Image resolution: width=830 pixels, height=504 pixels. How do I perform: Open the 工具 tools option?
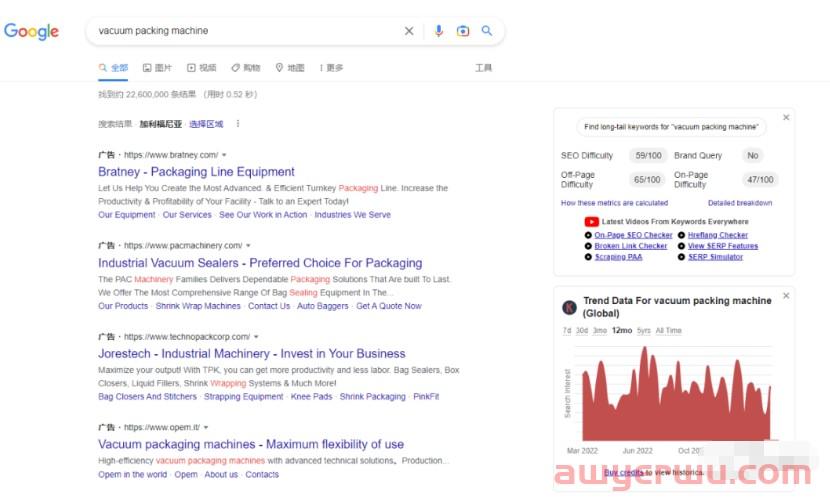click(483, 68)
